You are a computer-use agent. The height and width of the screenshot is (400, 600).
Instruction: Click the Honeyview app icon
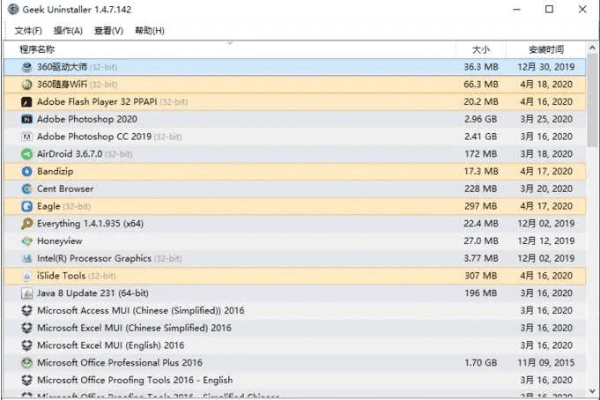(27, 241)
